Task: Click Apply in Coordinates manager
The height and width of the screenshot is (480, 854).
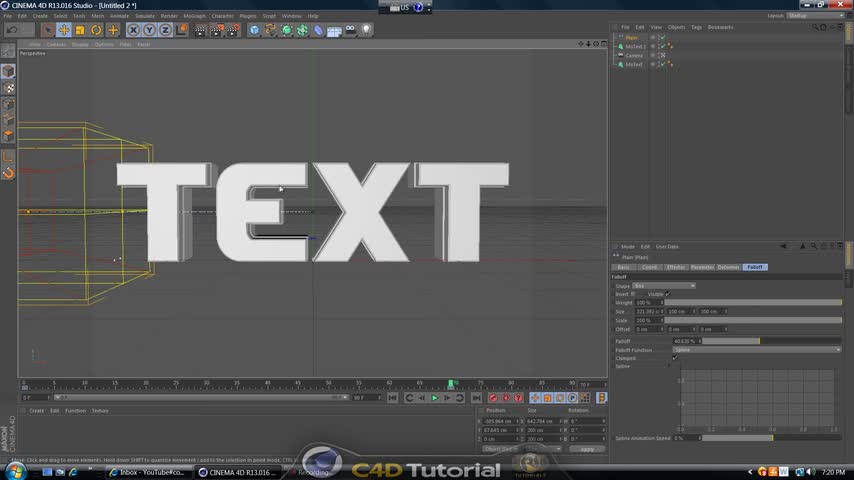Action: click(x=587, y=449)
